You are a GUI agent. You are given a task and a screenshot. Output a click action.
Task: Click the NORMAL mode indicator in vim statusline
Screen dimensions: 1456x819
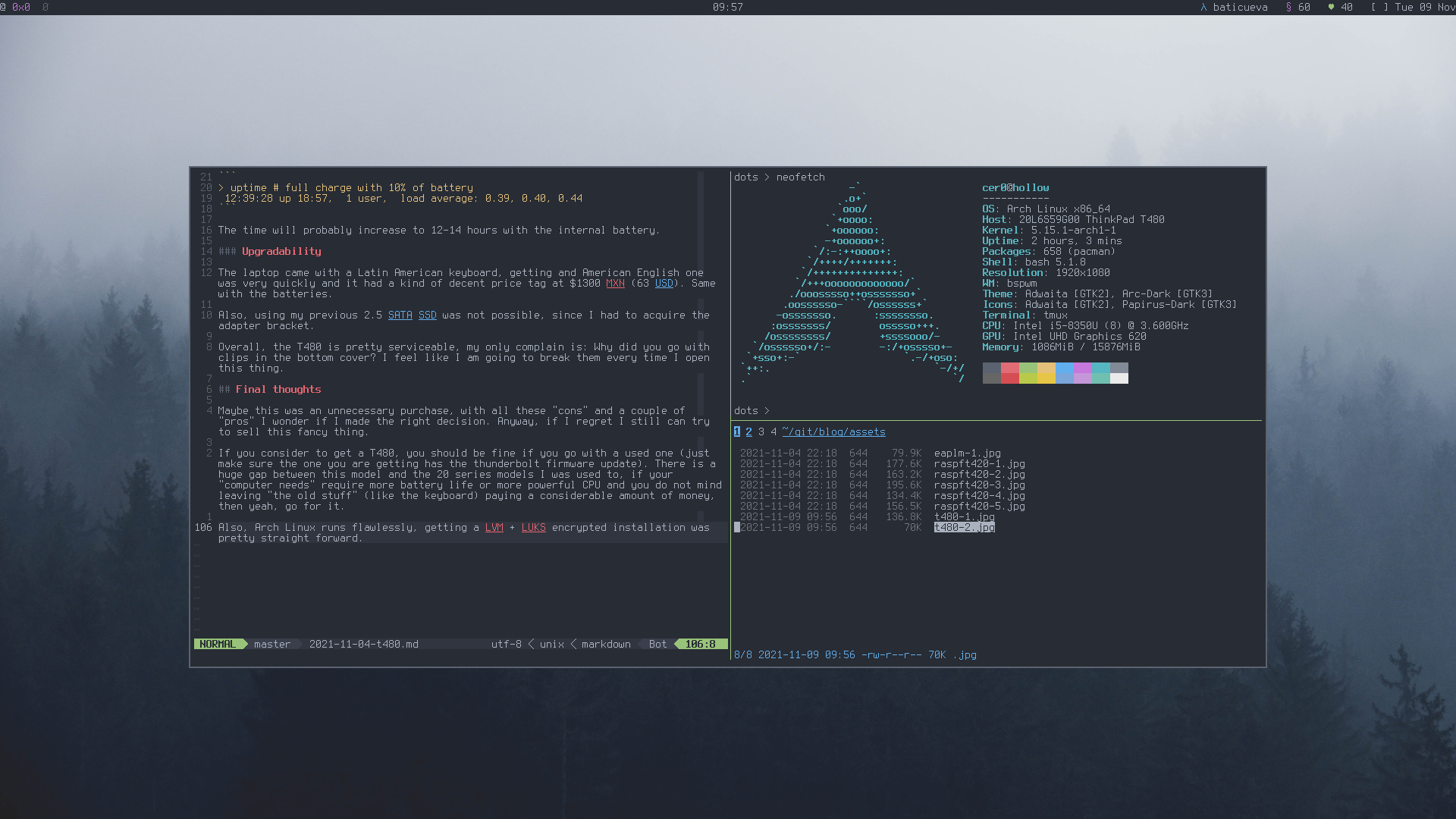pyautogui.click(x=218, y=644)
